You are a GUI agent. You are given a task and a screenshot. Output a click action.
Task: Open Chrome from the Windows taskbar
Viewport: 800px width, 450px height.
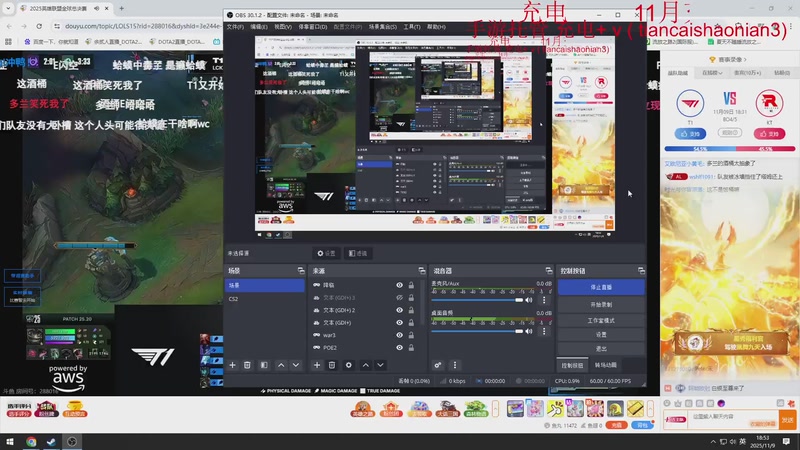tap(31, 442)
